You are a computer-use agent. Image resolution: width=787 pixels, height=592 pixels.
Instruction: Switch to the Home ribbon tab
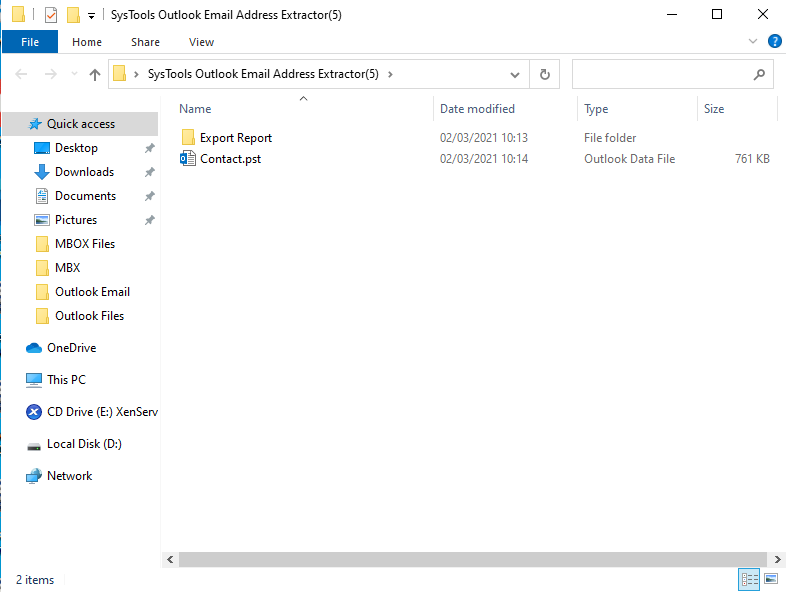click(87, 42)
